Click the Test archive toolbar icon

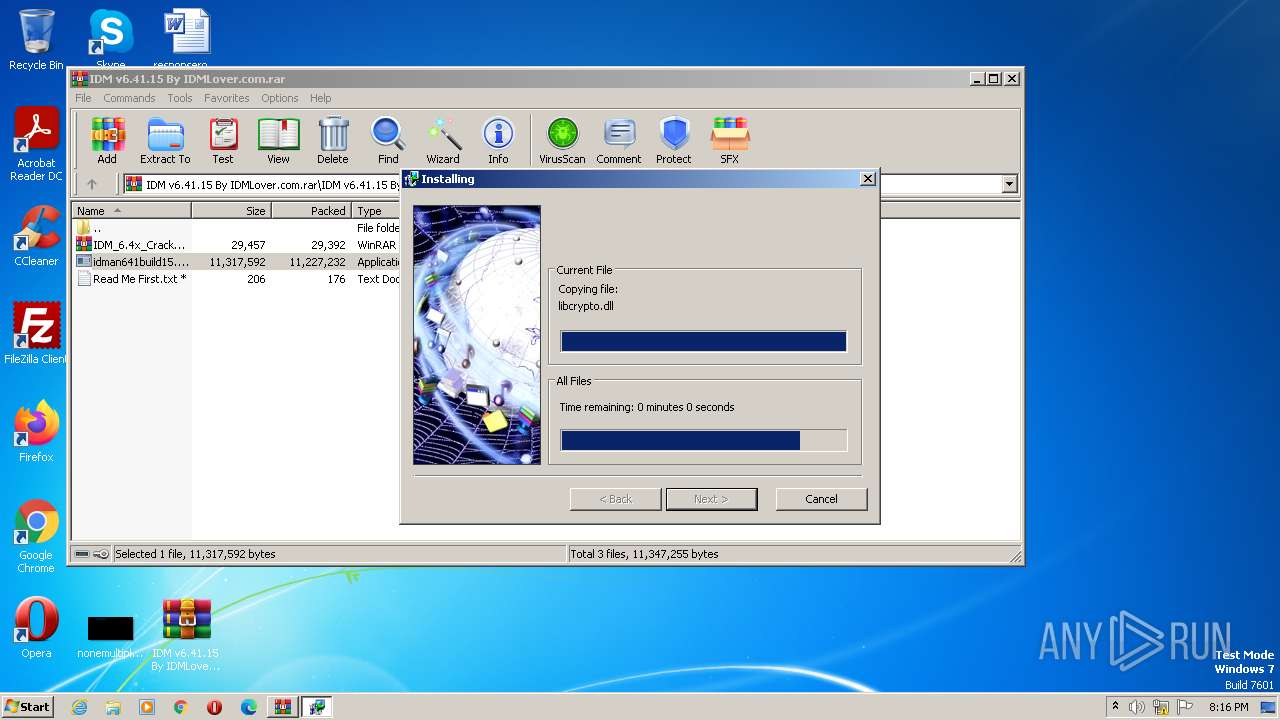click(x=223, y=141)
